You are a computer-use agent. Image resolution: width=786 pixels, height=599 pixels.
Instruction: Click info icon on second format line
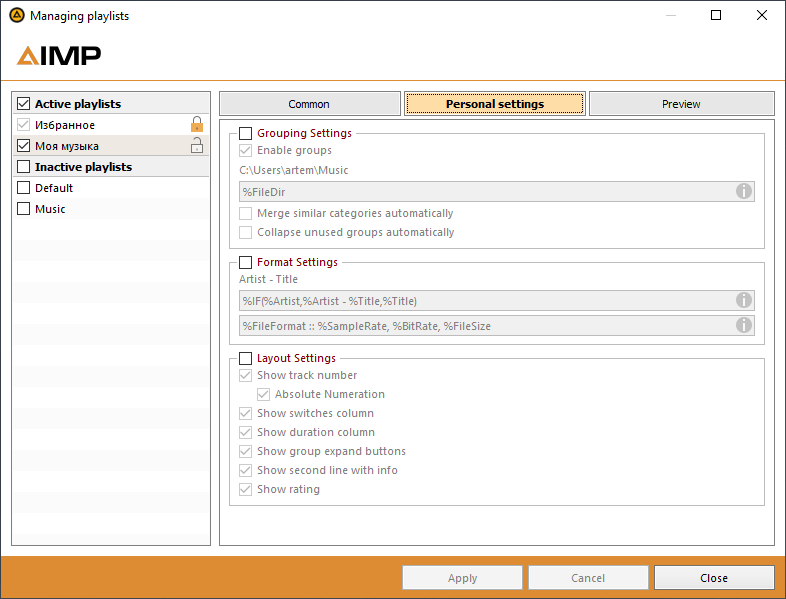pyautogui.click(x=743, y=325)
